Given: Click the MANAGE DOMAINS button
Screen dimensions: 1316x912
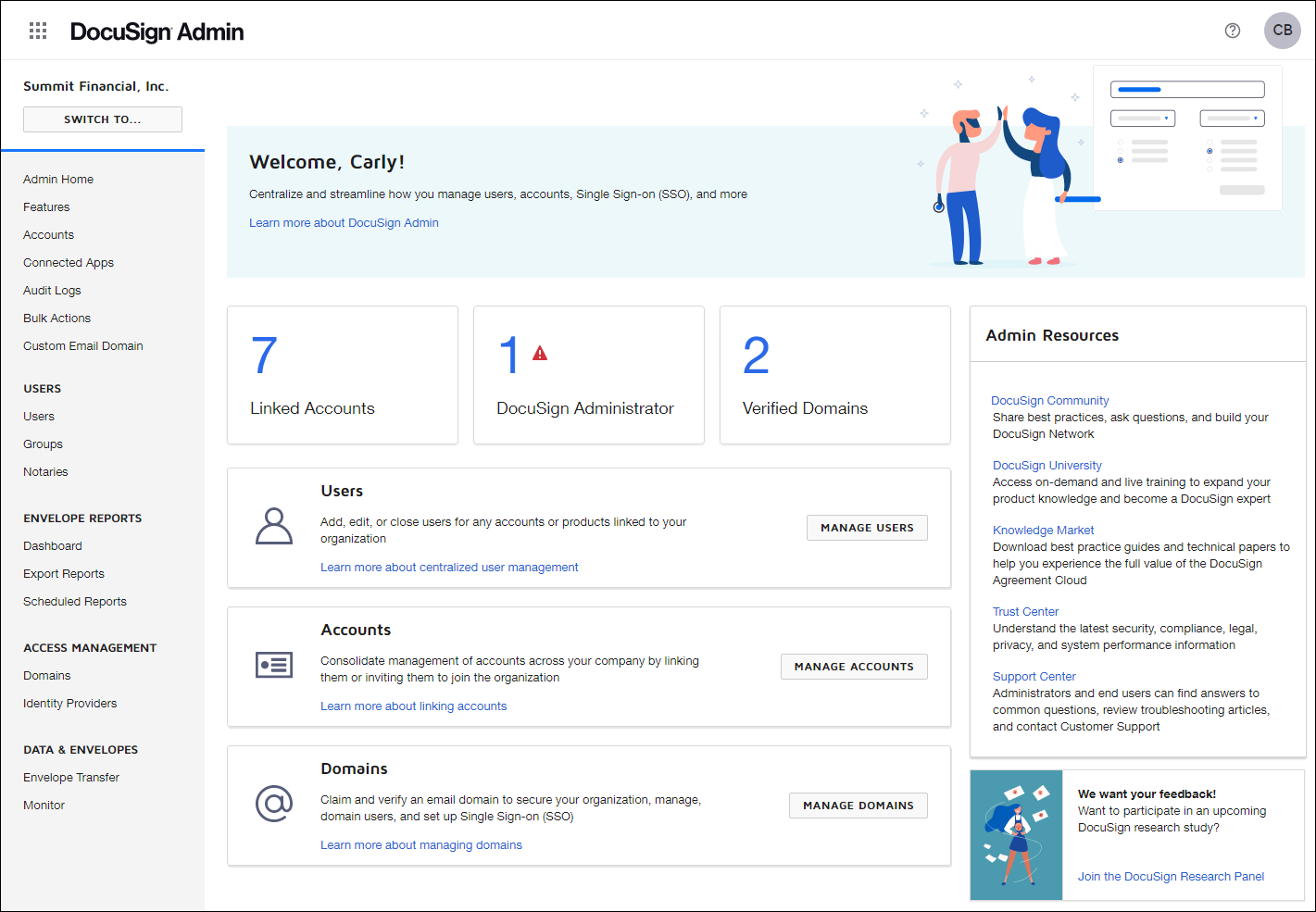Looking at the screenshot, I should pos(859,806).
